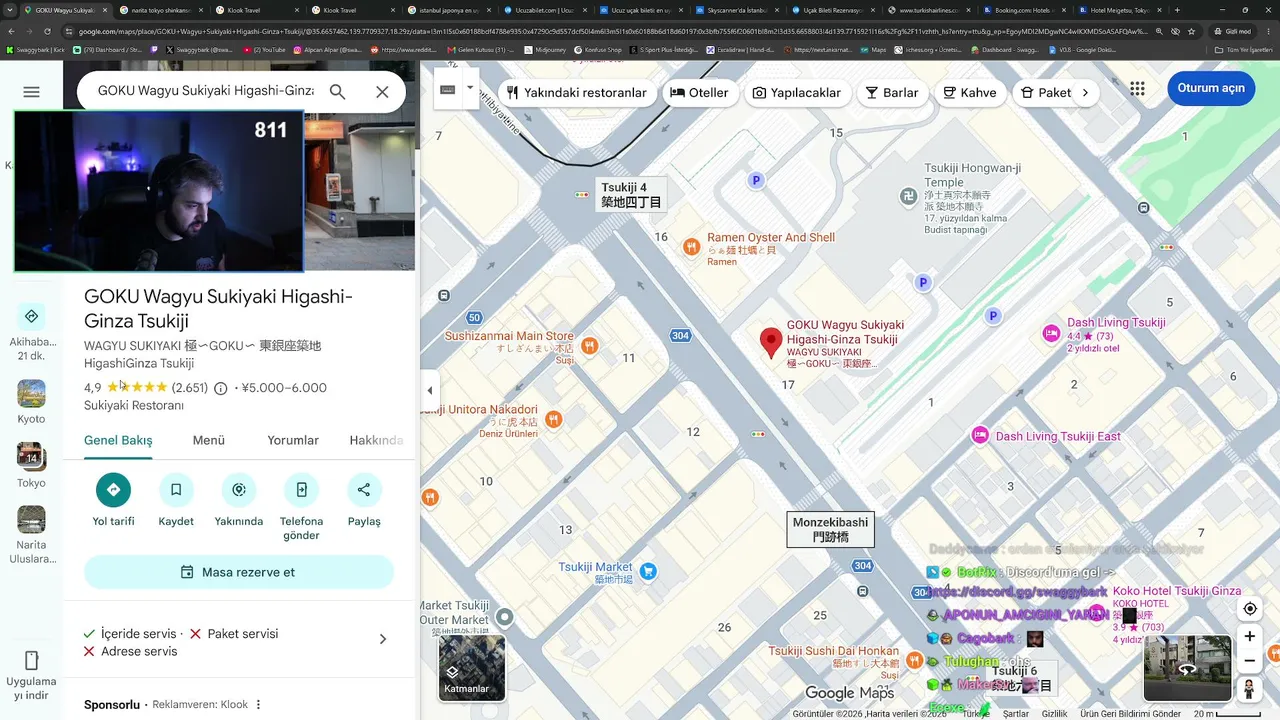Open the YouTube bookmark
1280x720 pixels.
(265, 49)
